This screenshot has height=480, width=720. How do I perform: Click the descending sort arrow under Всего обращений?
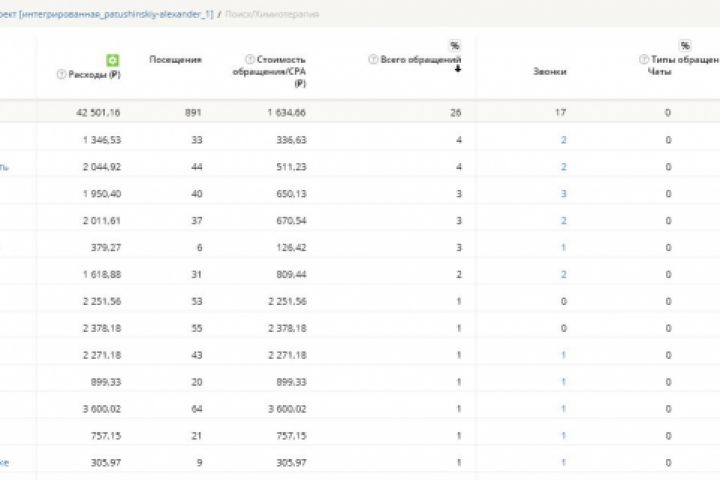tap(457, 69)
